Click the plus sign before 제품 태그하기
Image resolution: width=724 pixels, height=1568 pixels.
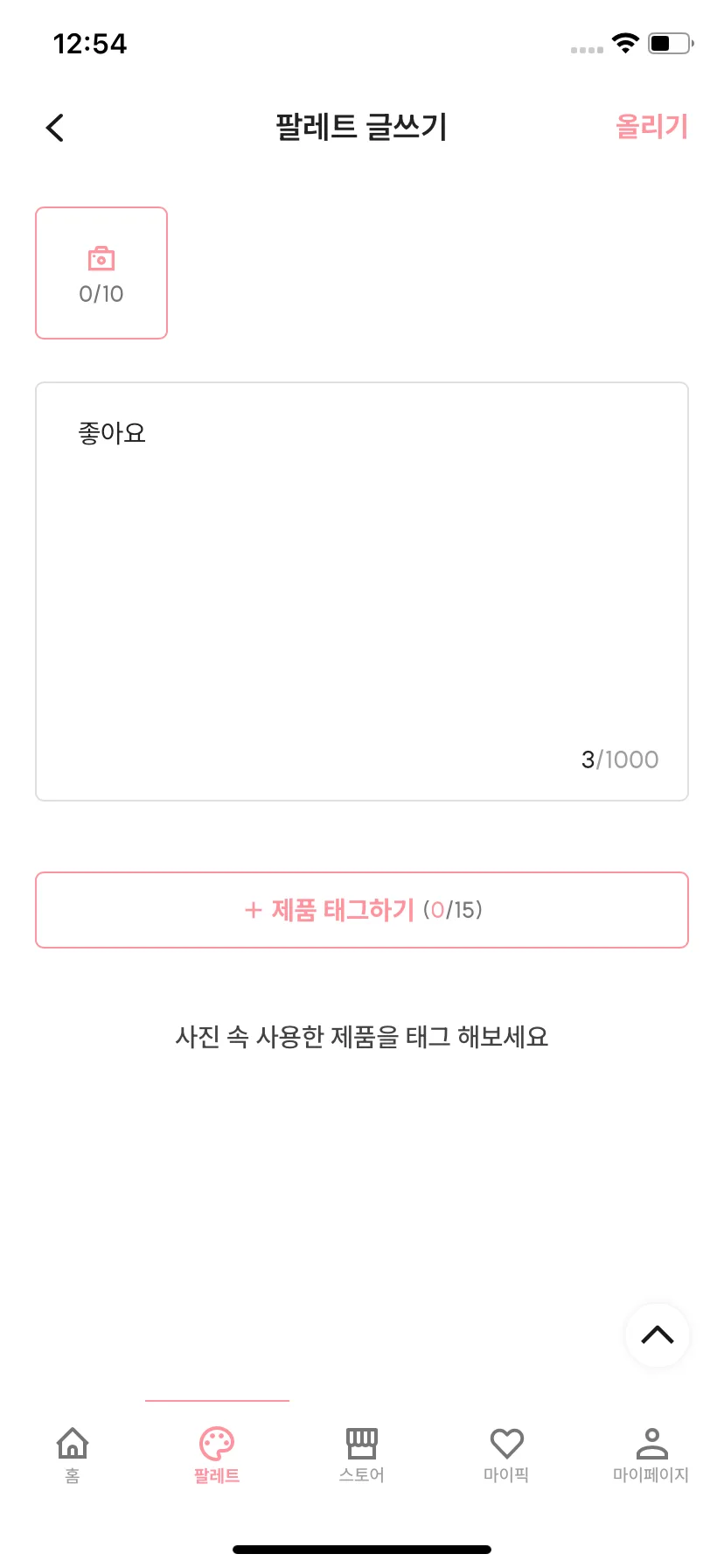click(254, 911)
